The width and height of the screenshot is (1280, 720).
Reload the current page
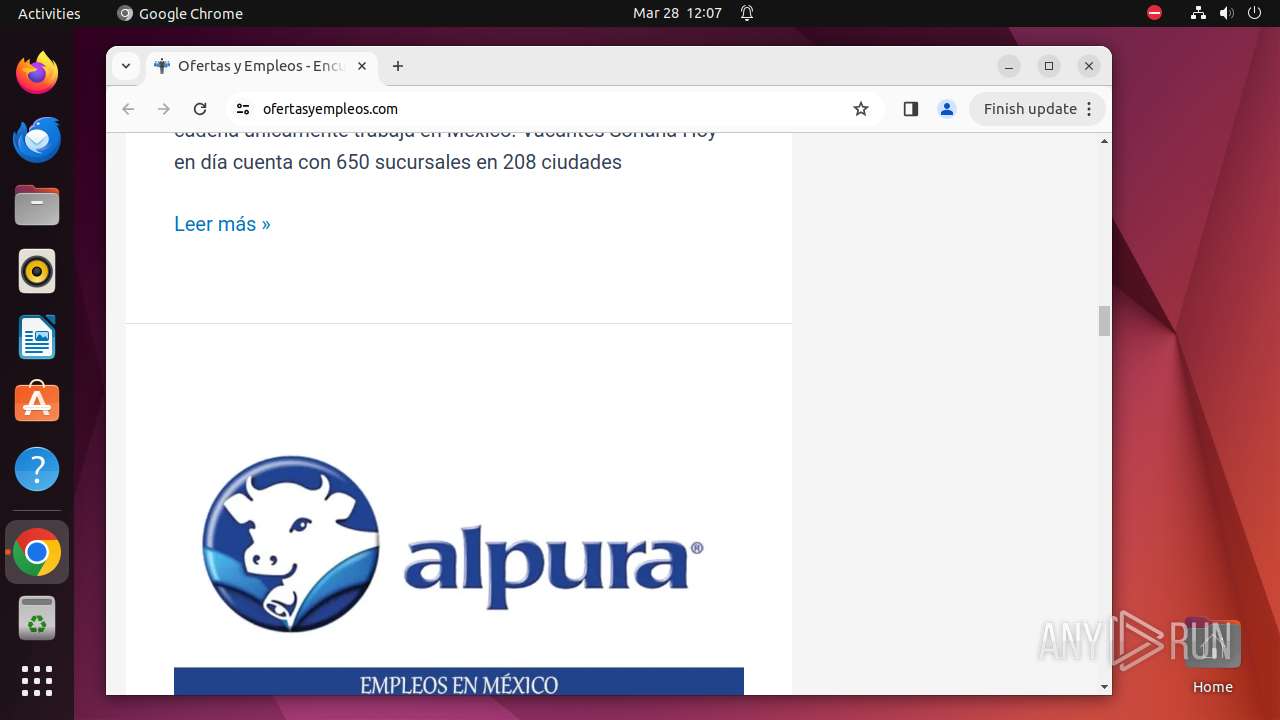200,109
